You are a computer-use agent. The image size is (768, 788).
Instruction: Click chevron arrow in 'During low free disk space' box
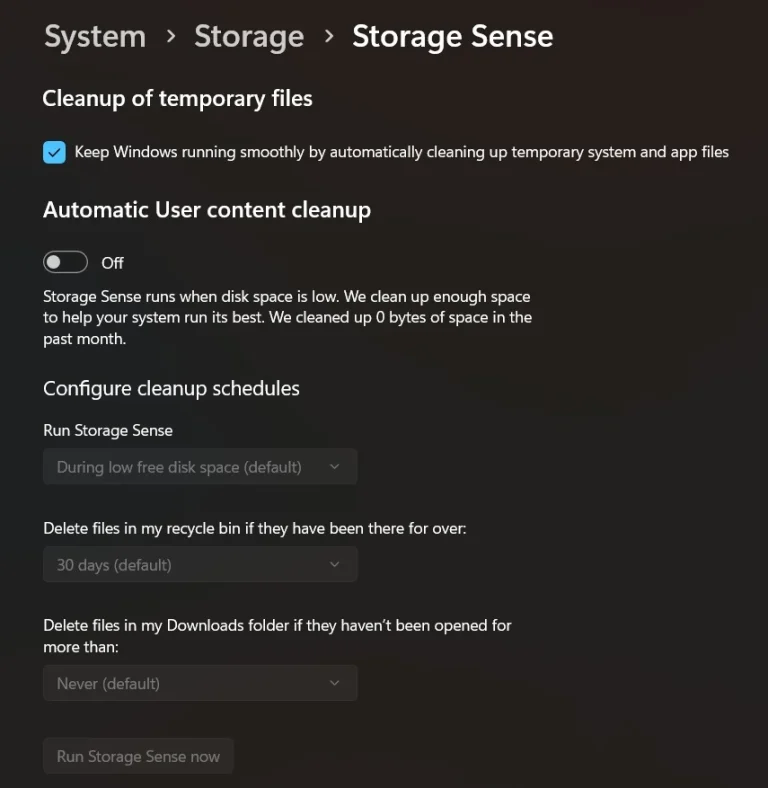tap(335, 467)
